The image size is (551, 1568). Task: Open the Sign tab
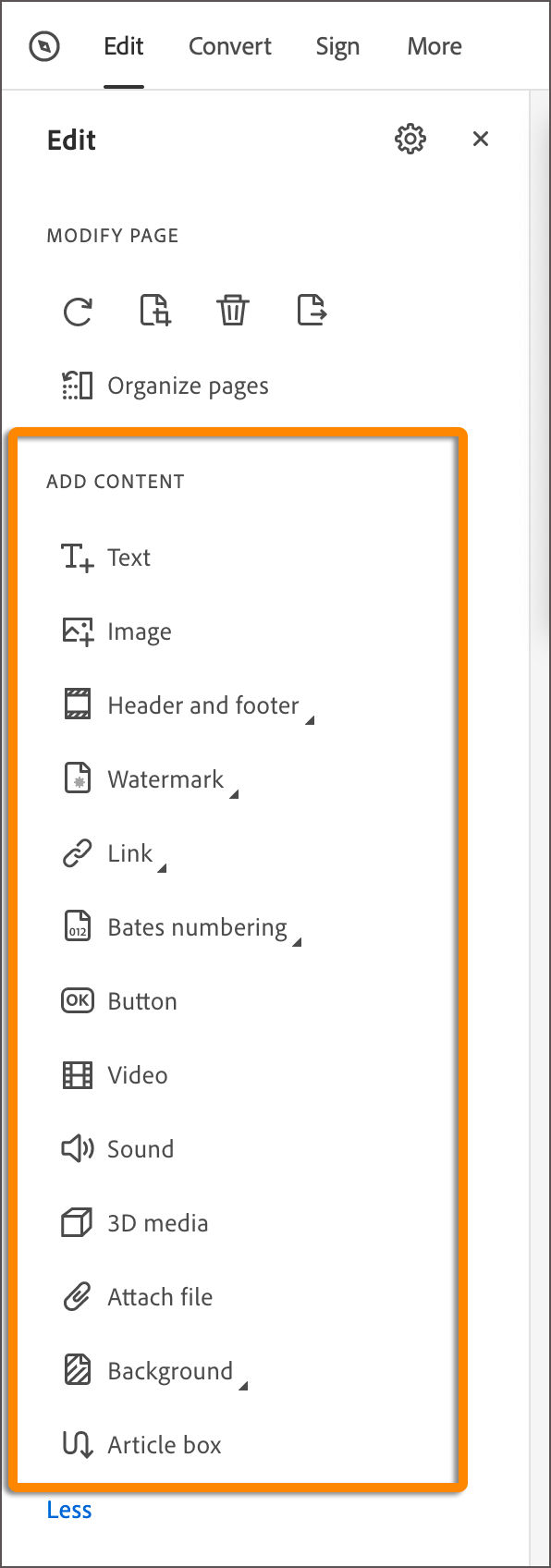pos(337,46)
